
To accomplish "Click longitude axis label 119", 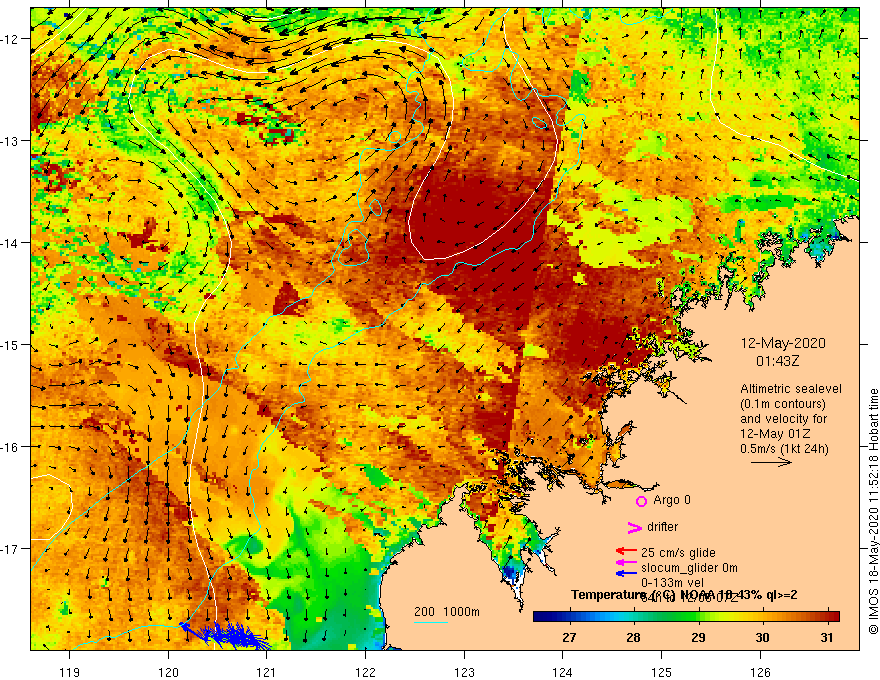I will 70,672.
